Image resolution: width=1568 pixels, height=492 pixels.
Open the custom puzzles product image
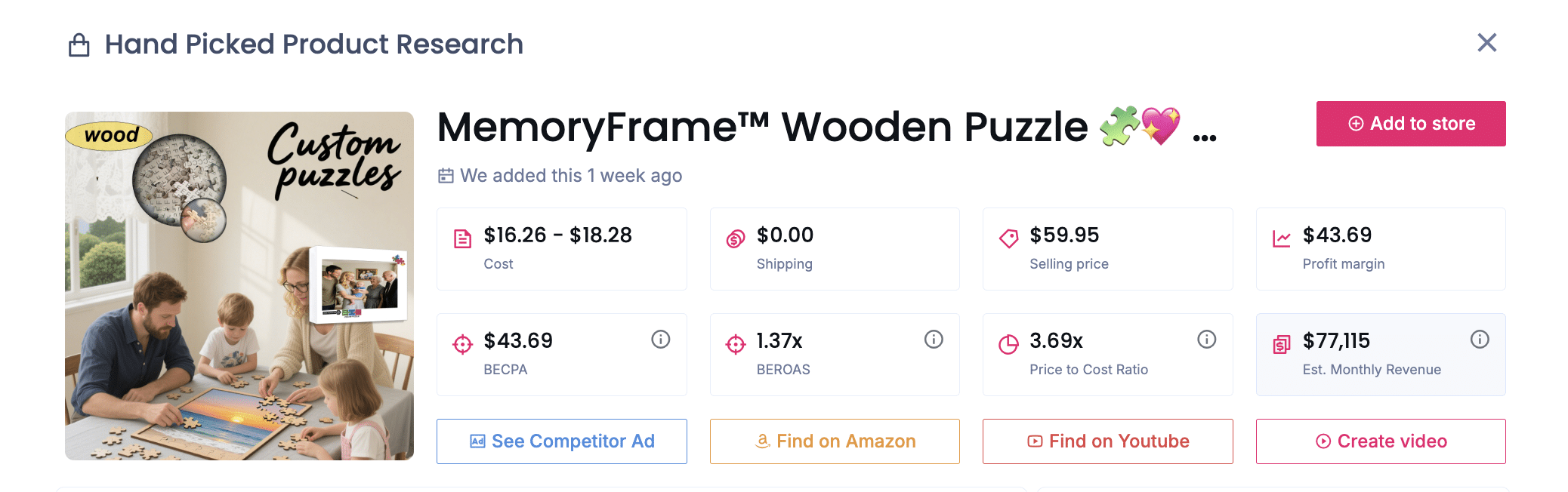[x=239, y=286]
